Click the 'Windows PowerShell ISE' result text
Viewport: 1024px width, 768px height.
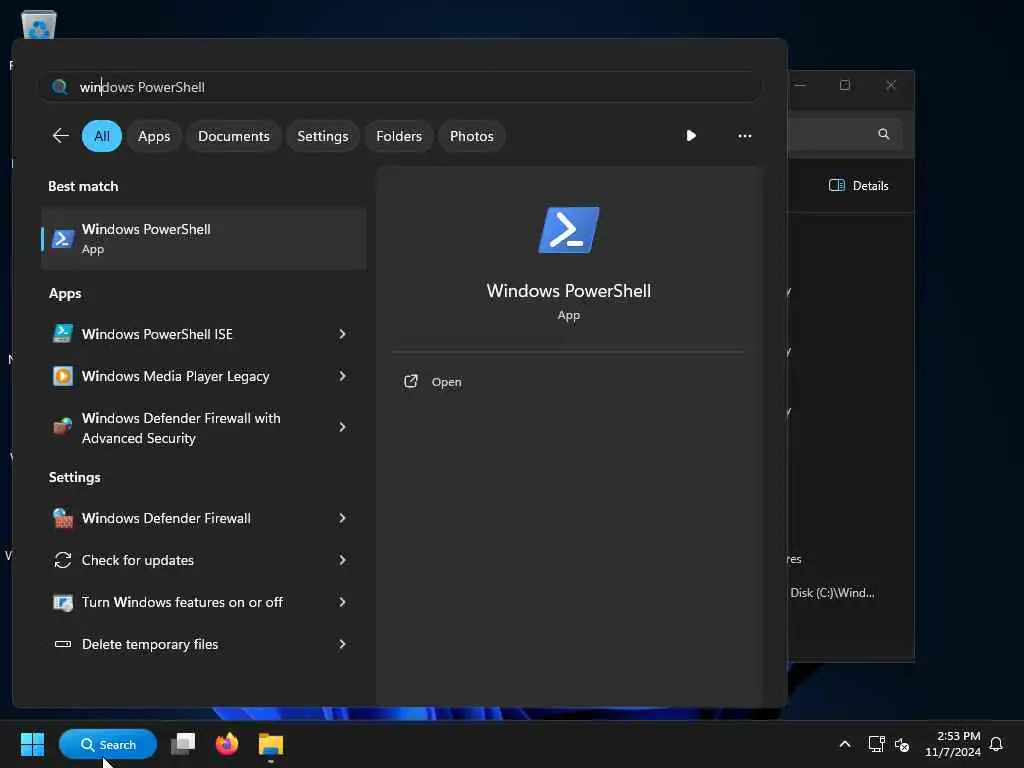pos(157,334)
